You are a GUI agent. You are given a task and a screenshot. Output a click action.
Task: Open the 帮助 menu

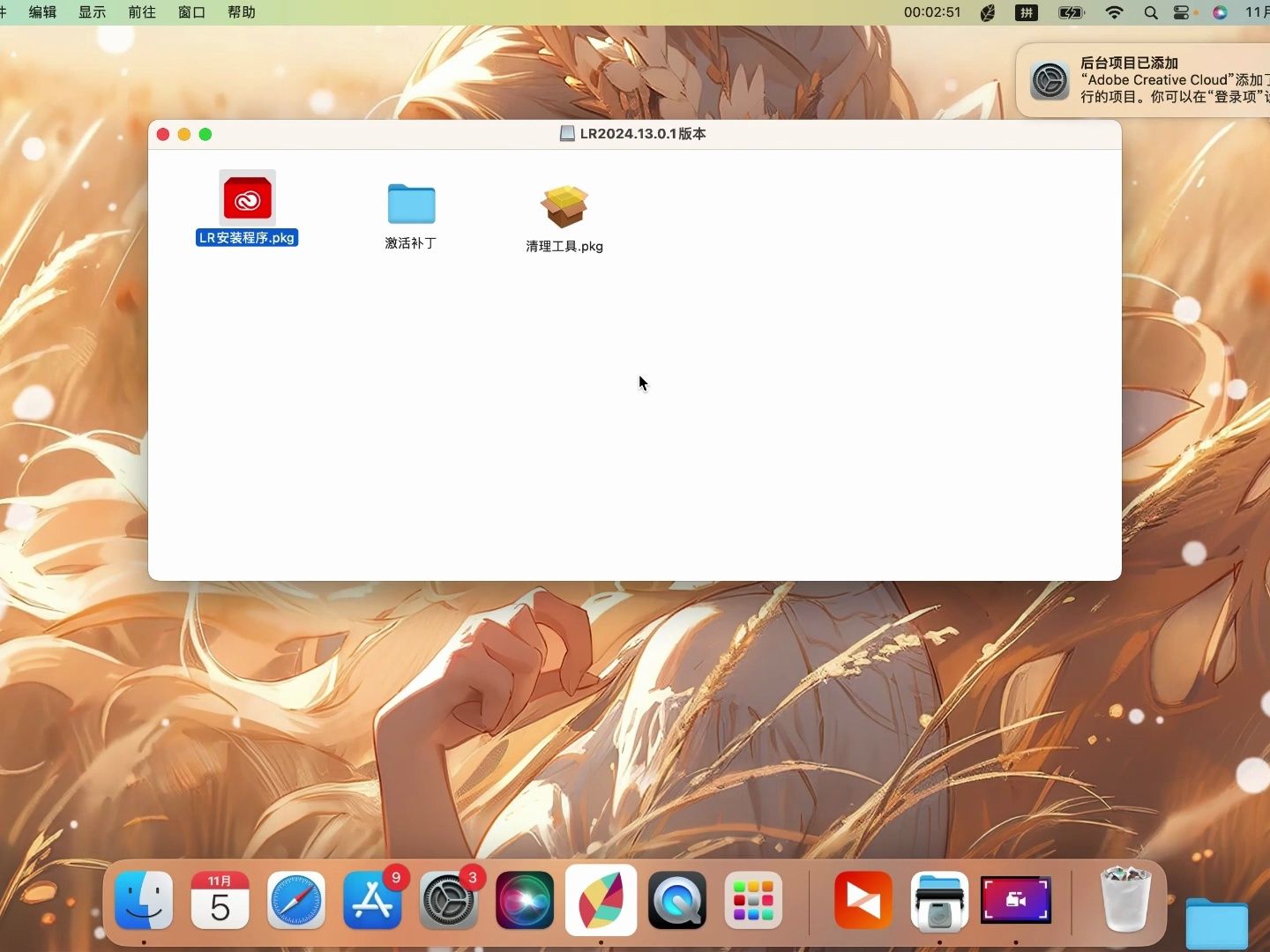click(242, 12)
